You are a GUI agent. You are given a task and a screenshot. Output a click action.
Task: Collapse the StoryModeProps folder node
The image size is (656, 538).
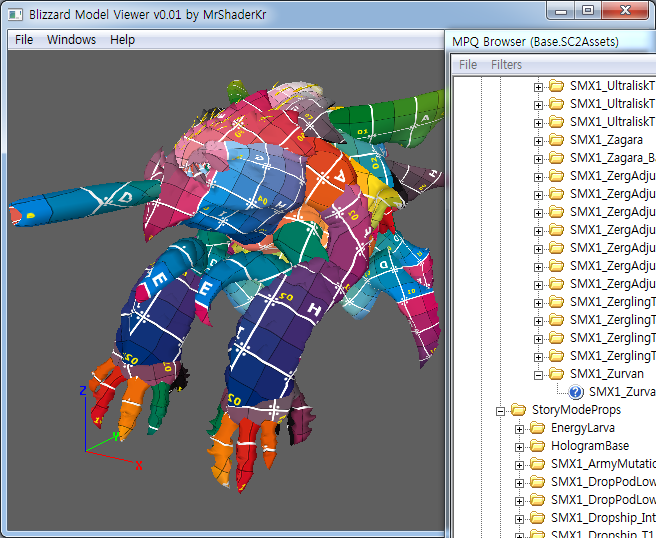point(500,411)
